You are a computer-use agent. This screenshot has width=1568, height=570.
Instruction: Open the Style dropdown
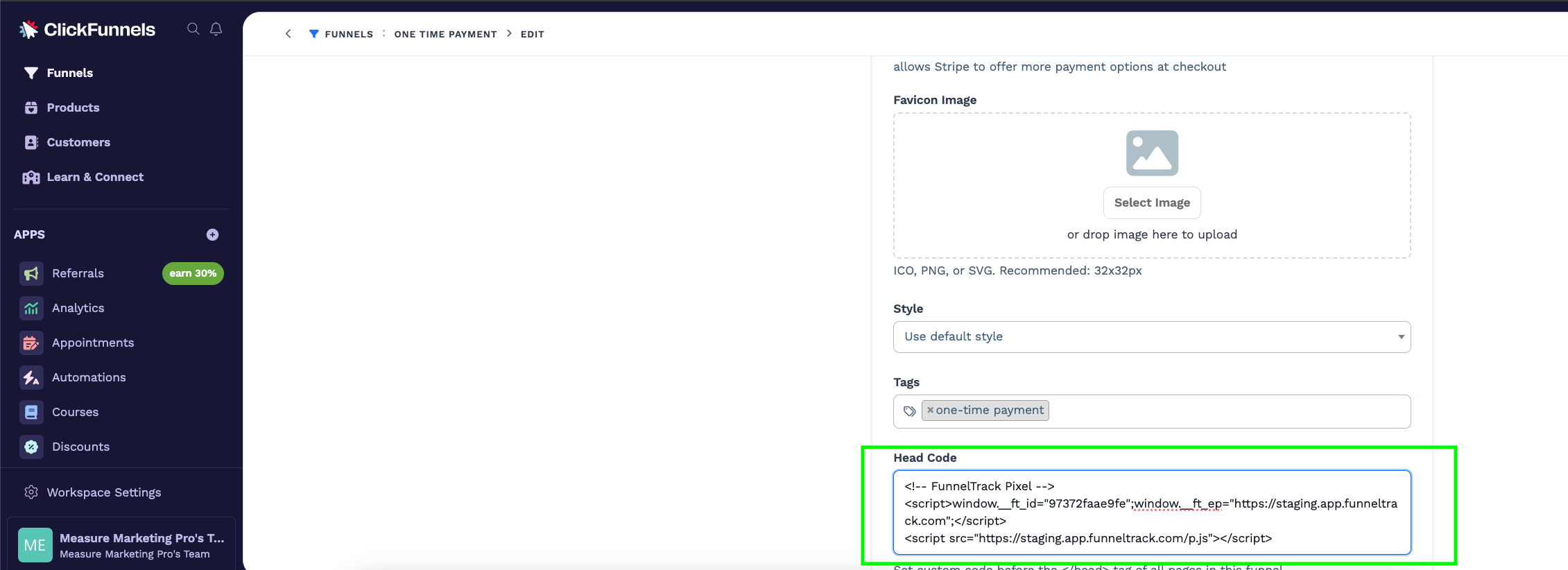1152,337
